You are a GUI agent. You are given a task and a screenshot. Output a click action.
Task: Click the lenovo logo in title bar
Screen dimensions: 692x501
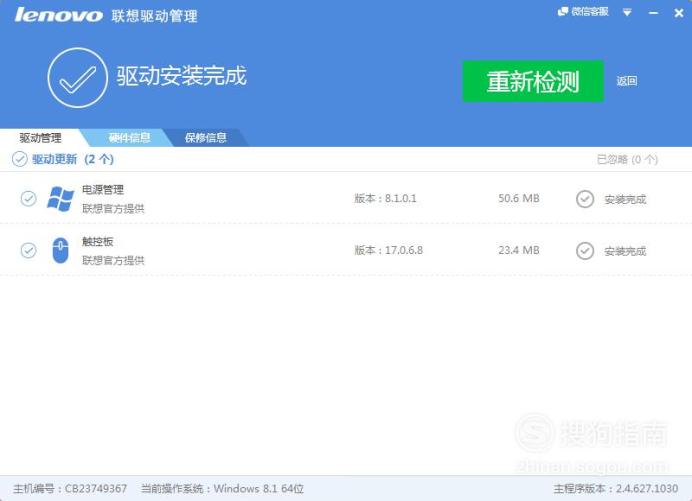59,15
